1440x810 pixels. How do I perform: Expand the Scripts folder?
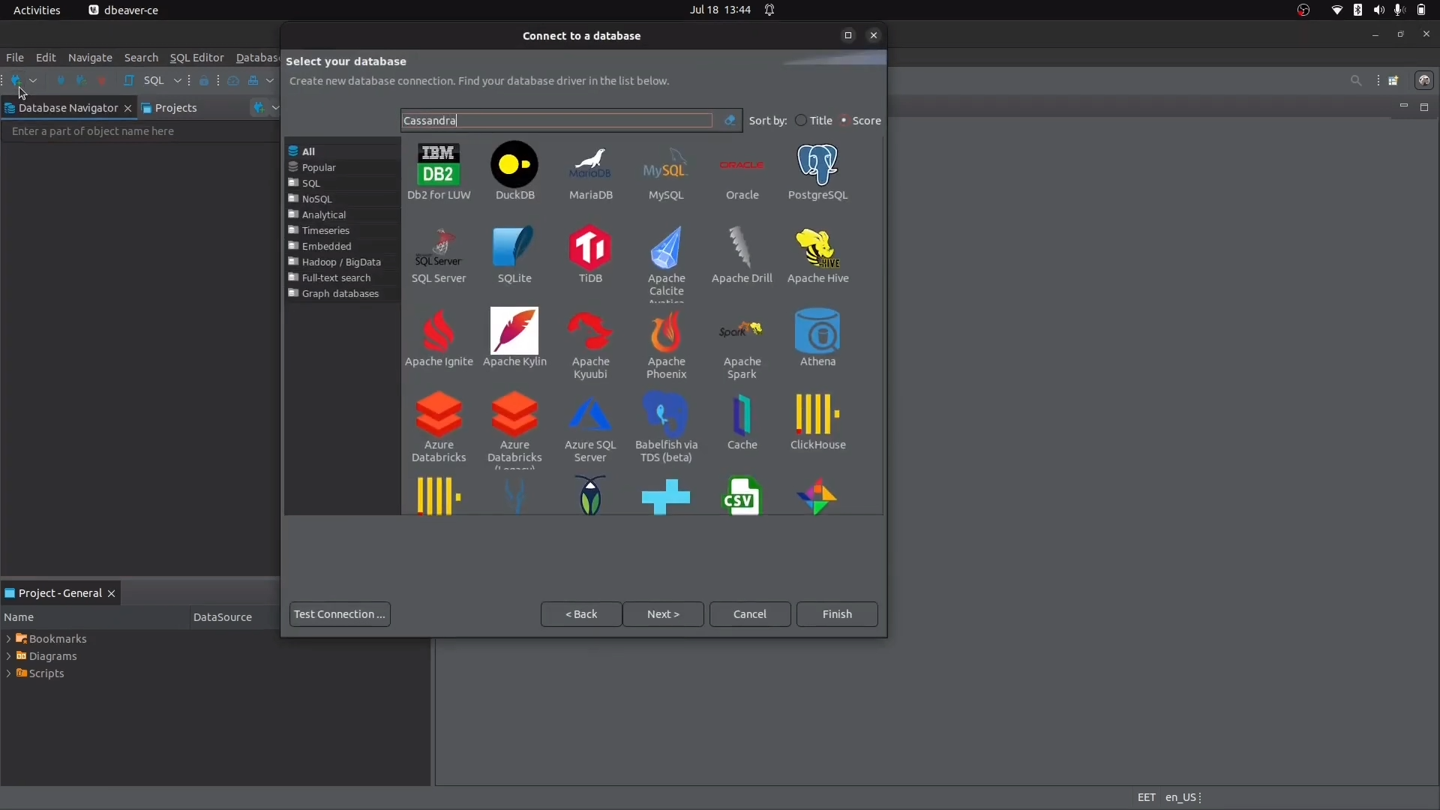[9, 674]
